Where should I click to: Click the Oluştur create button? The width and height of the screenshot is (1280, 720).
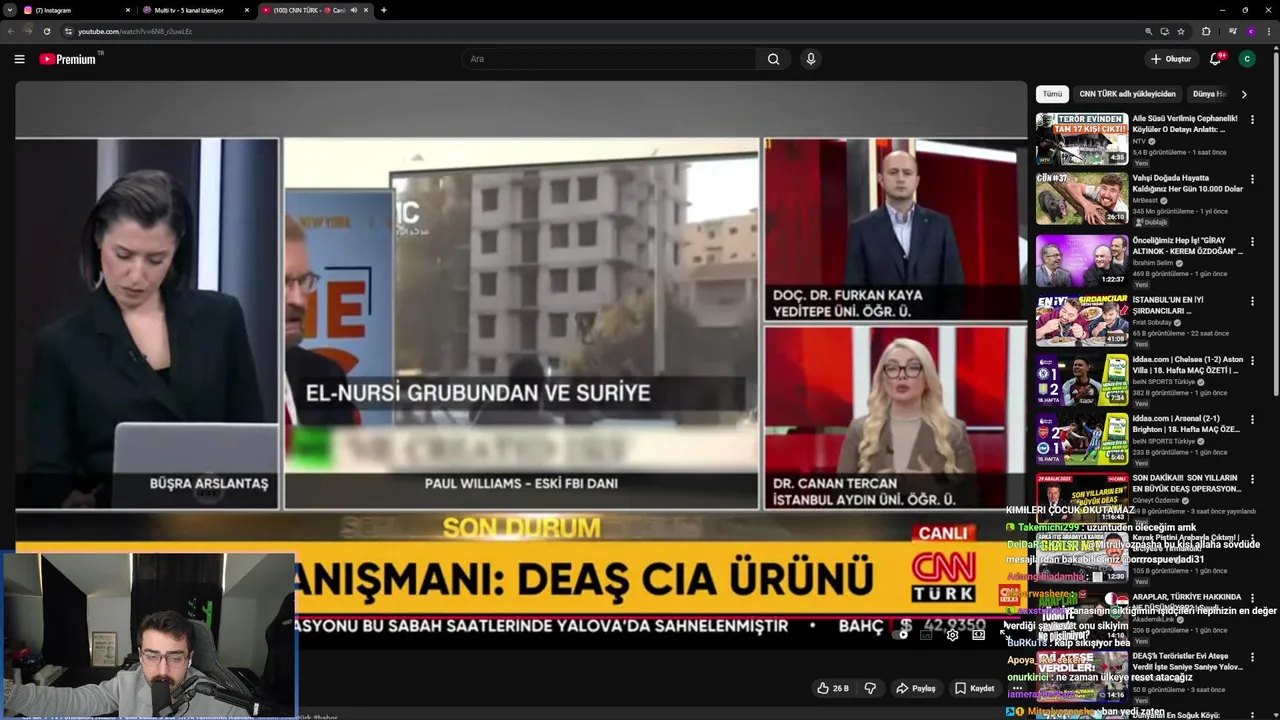click(x=1171, y=59)
